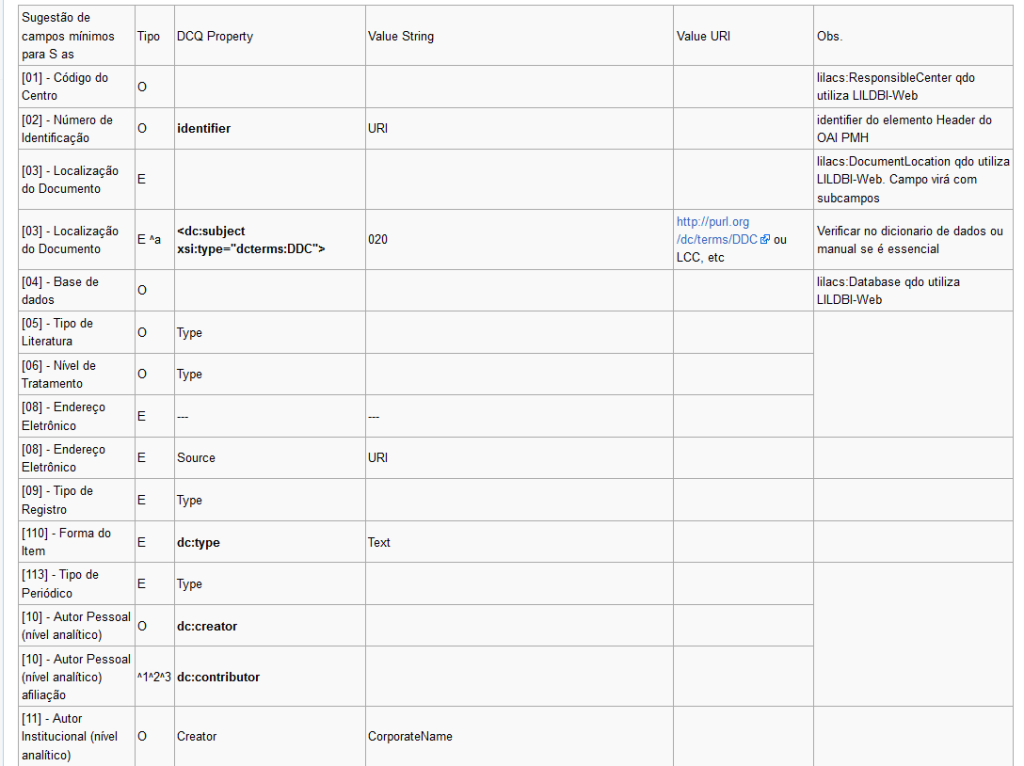Click the 'Source' DCQ property cell
Image resolution: width=1024 pixels, height=766 pixels.
pyautogui.click(x=270, y=458)
